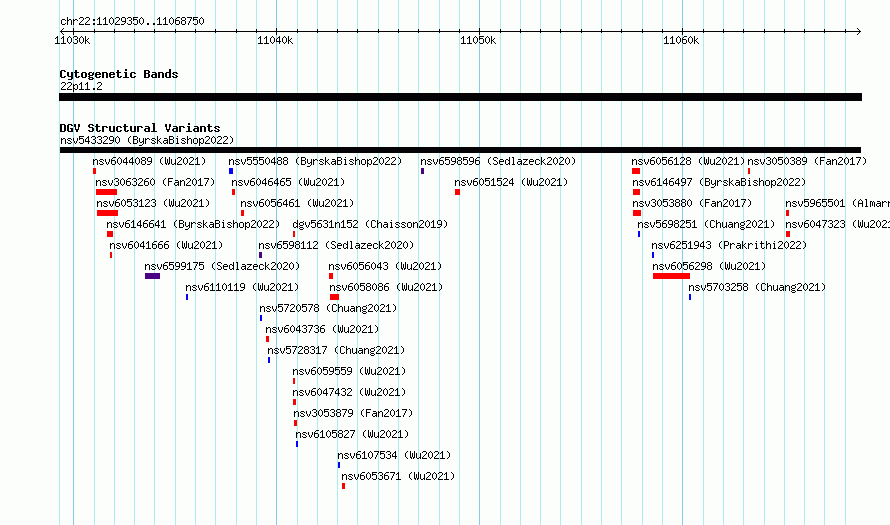890x525 pixels.
Task: Select nsv3053879 (Fan2017) label
Action: click(353, 413)
